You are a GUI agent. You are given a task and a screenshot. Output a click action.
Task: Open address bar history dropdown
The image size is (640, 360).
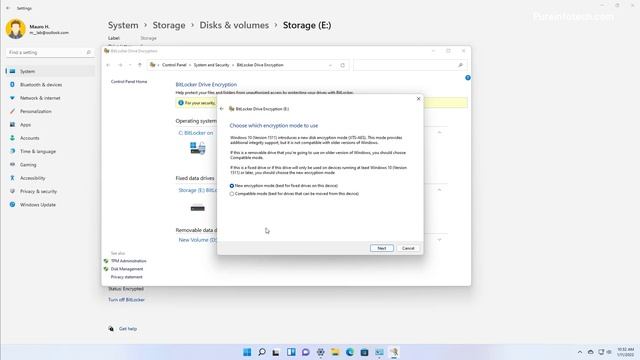point(330,65)
